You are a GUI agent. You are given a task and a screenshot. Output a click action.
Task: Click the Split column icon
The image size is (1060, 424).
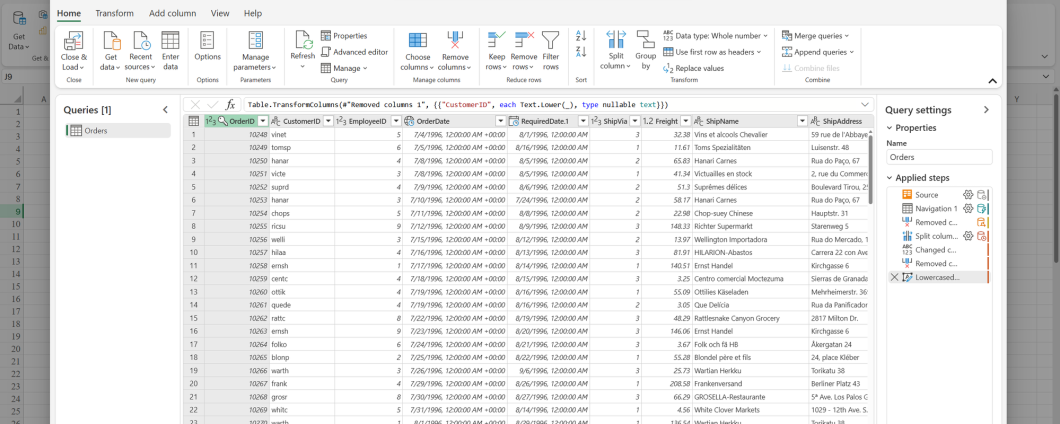coord(616,39)
